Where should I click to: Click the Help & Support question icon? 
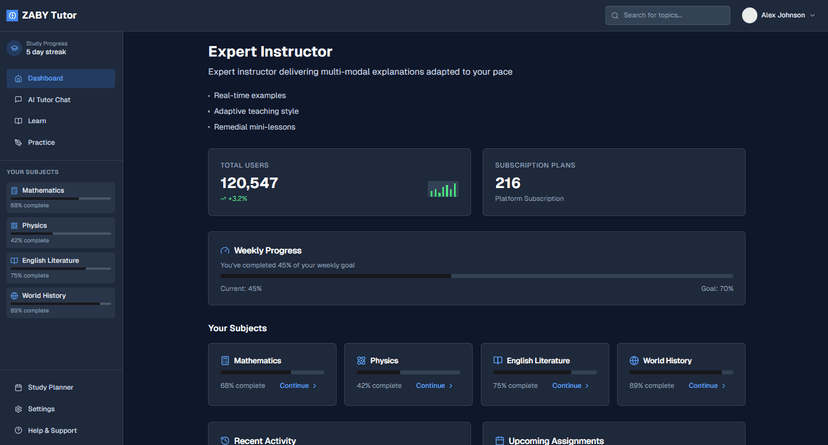click(18, 430)
